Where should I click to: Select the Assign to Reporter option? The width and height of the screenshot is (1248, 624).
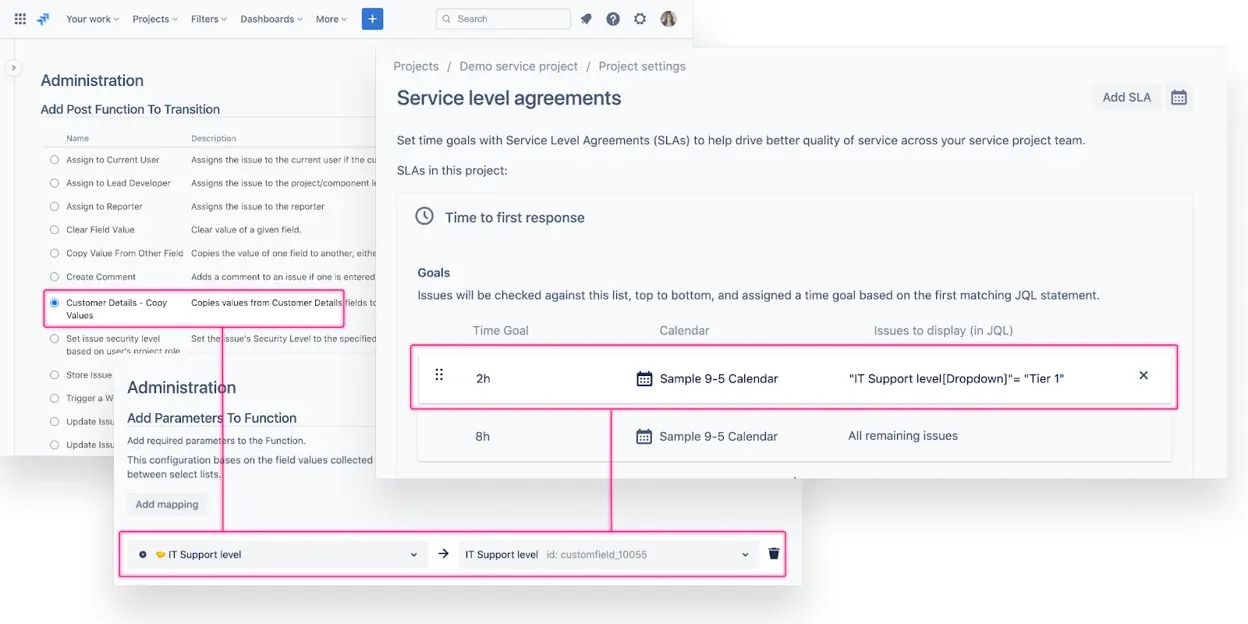pyautogui.click(x=53, y=206)
